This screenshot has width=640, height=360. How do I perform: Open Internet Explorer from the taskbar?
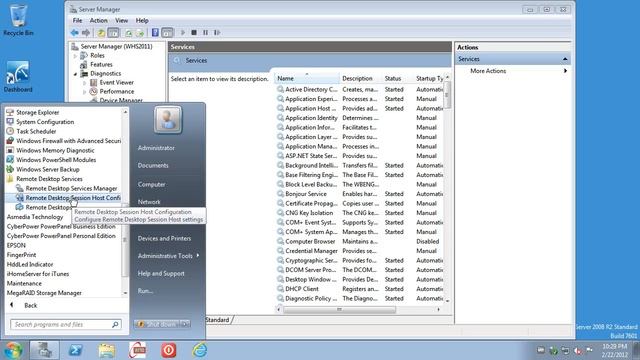pyautogui.click(x=200, y=350)
